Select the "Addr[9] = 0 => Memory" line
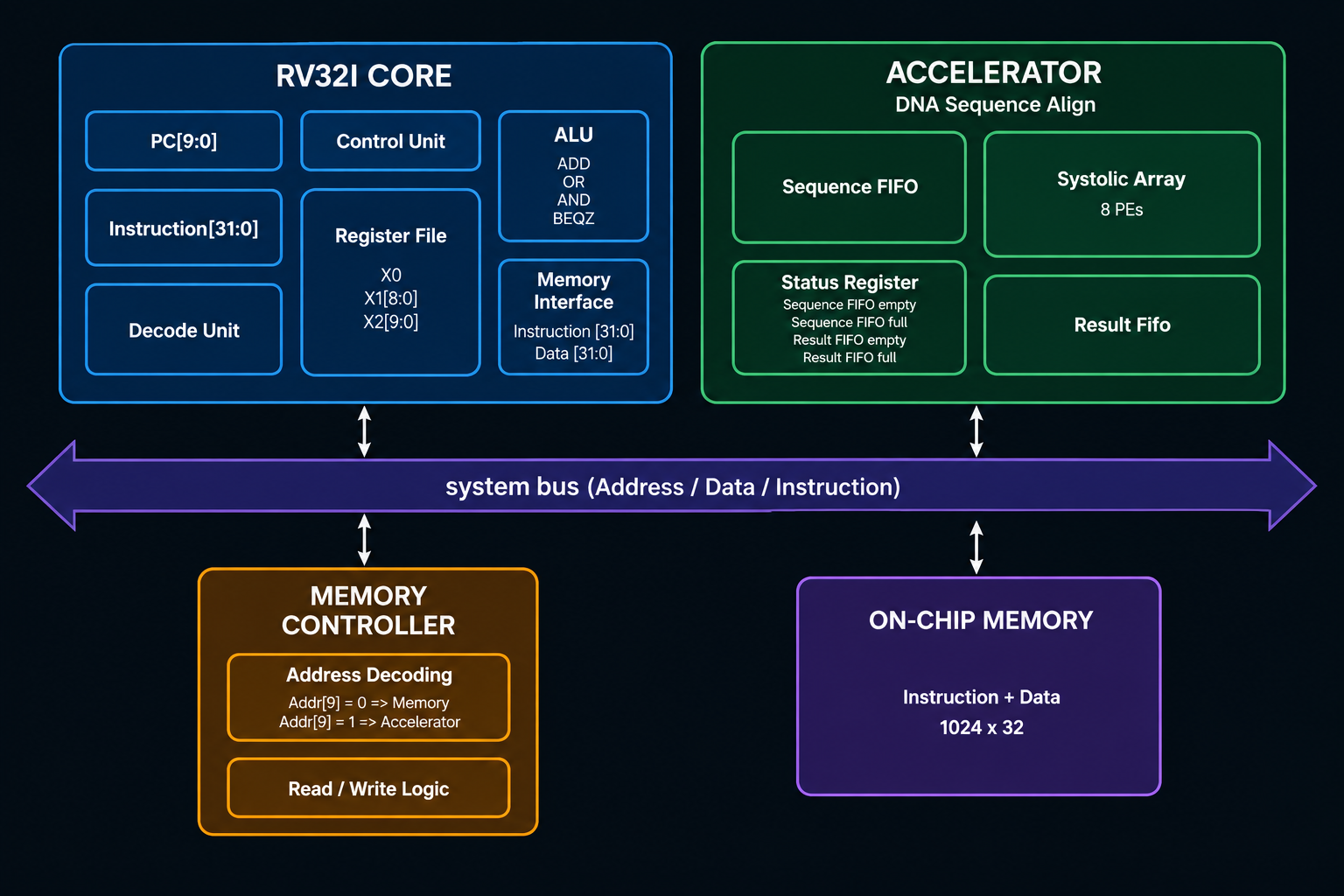 pyautogui.click(x=368, y=703)
